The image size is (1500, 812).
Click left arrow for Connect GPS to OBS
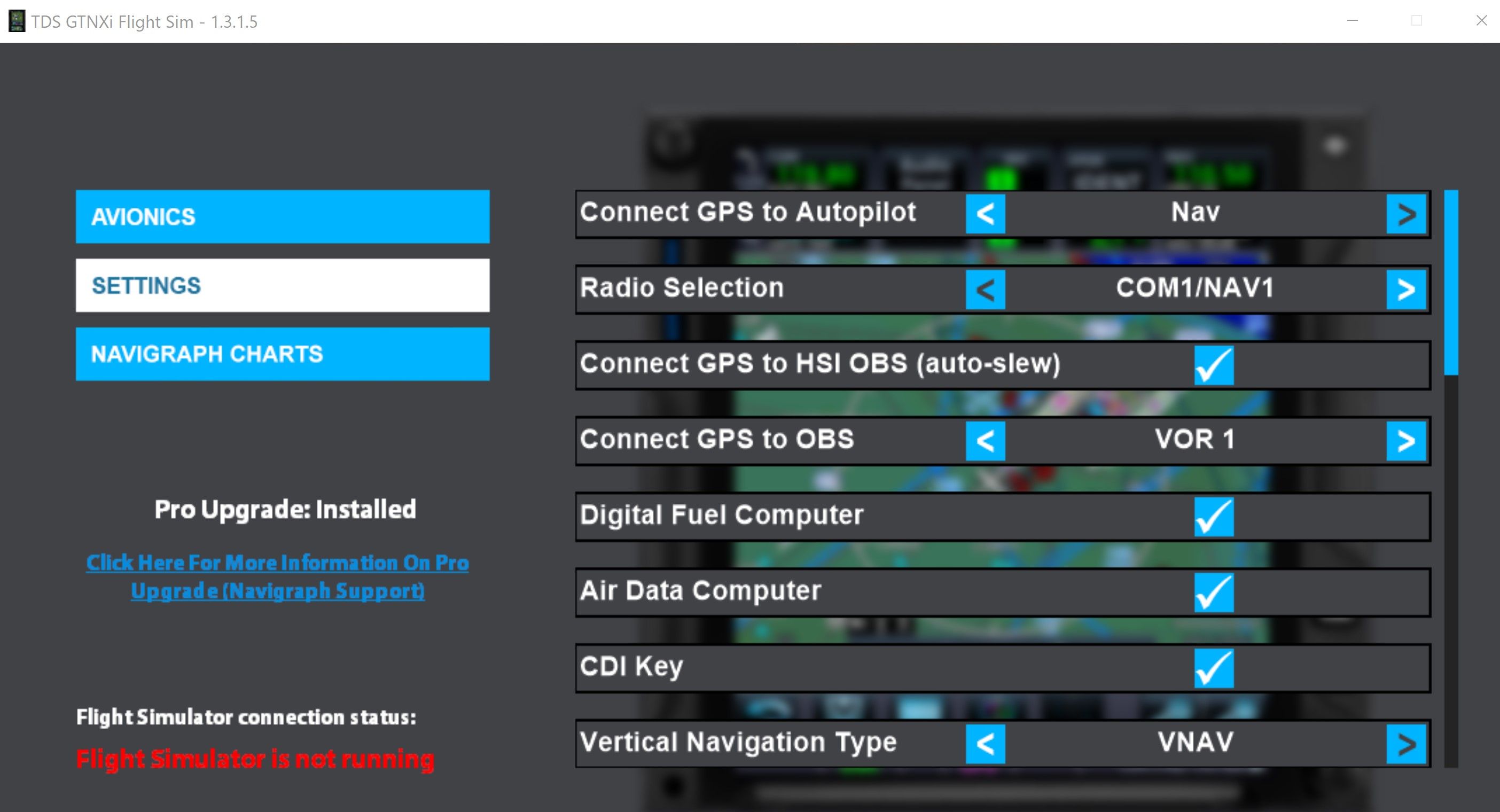985,441
